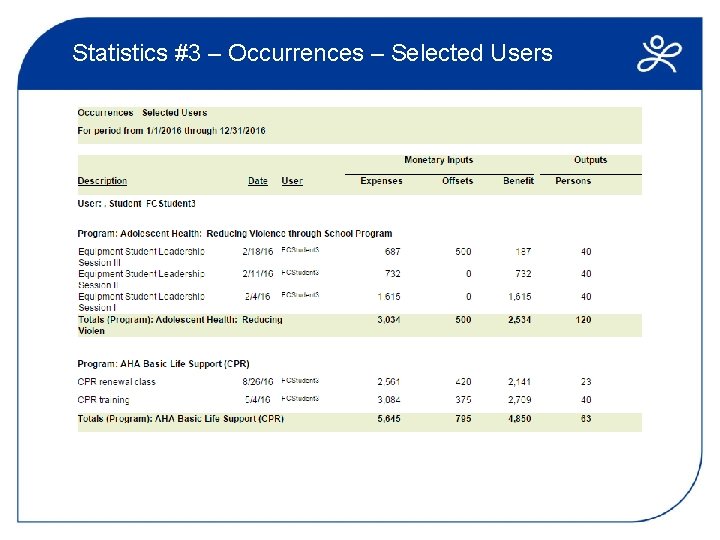Click the Benefit column heading

click(518, 181)
